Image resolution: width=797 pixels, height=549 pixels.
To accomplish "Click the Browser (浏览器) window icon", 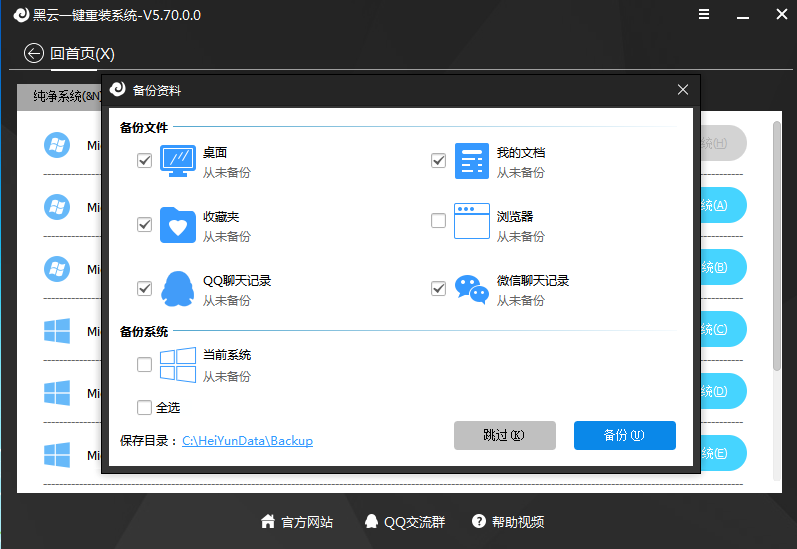I will tap(471, 222).
